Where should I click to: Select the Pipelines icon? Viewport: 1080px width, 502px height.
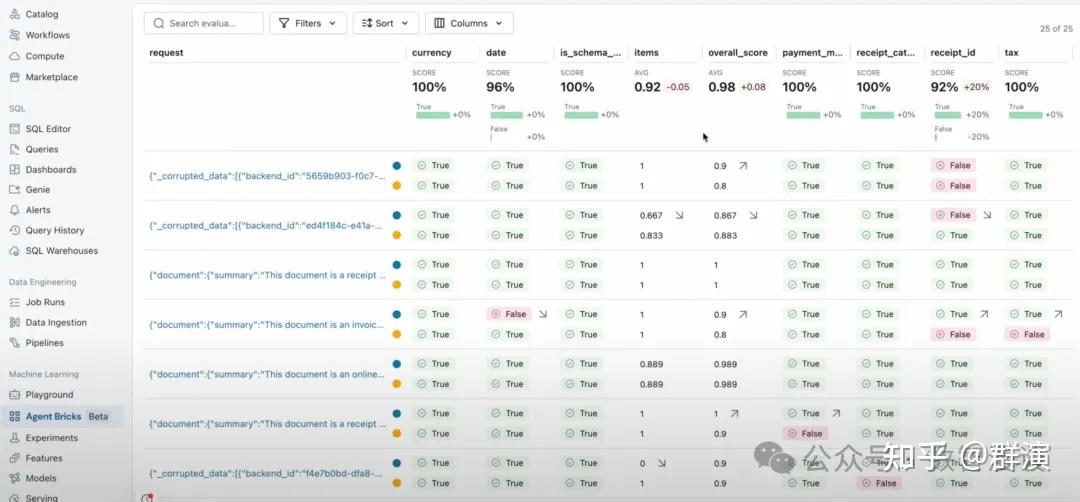click(15, 343)
